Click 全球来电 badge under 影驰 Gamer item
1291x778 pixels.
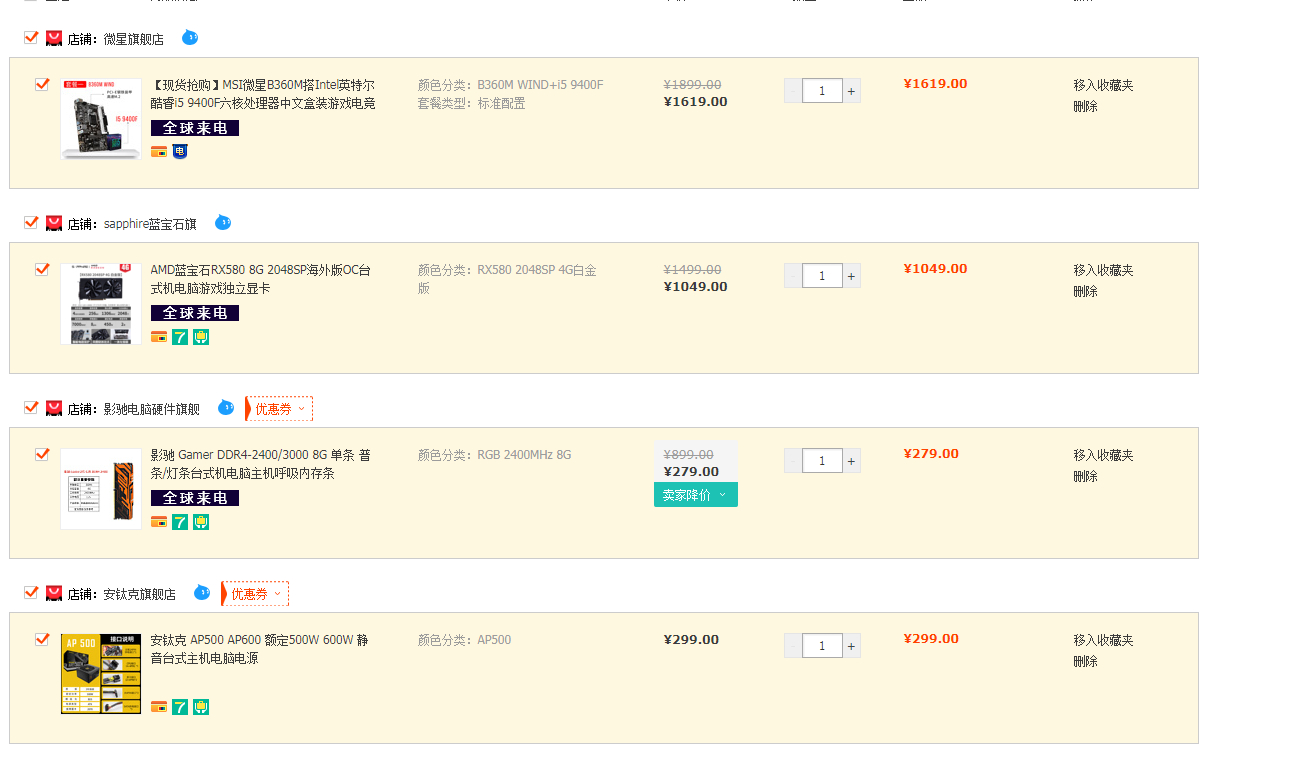pos(195,498)
